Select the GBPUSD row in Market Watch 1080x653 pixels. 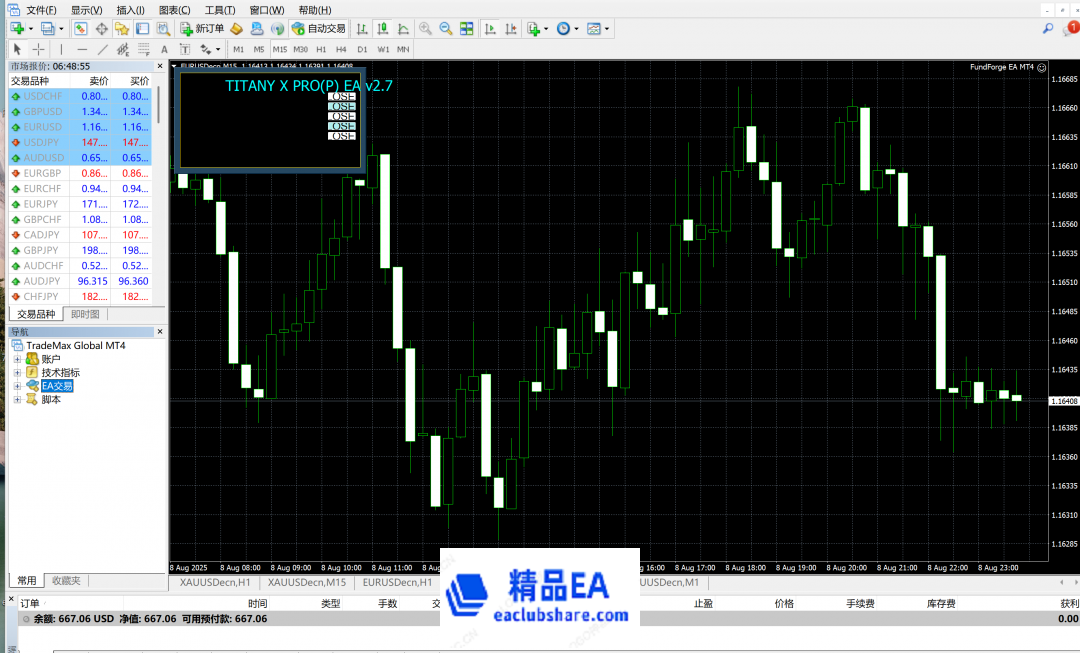(x=81, y=112)
